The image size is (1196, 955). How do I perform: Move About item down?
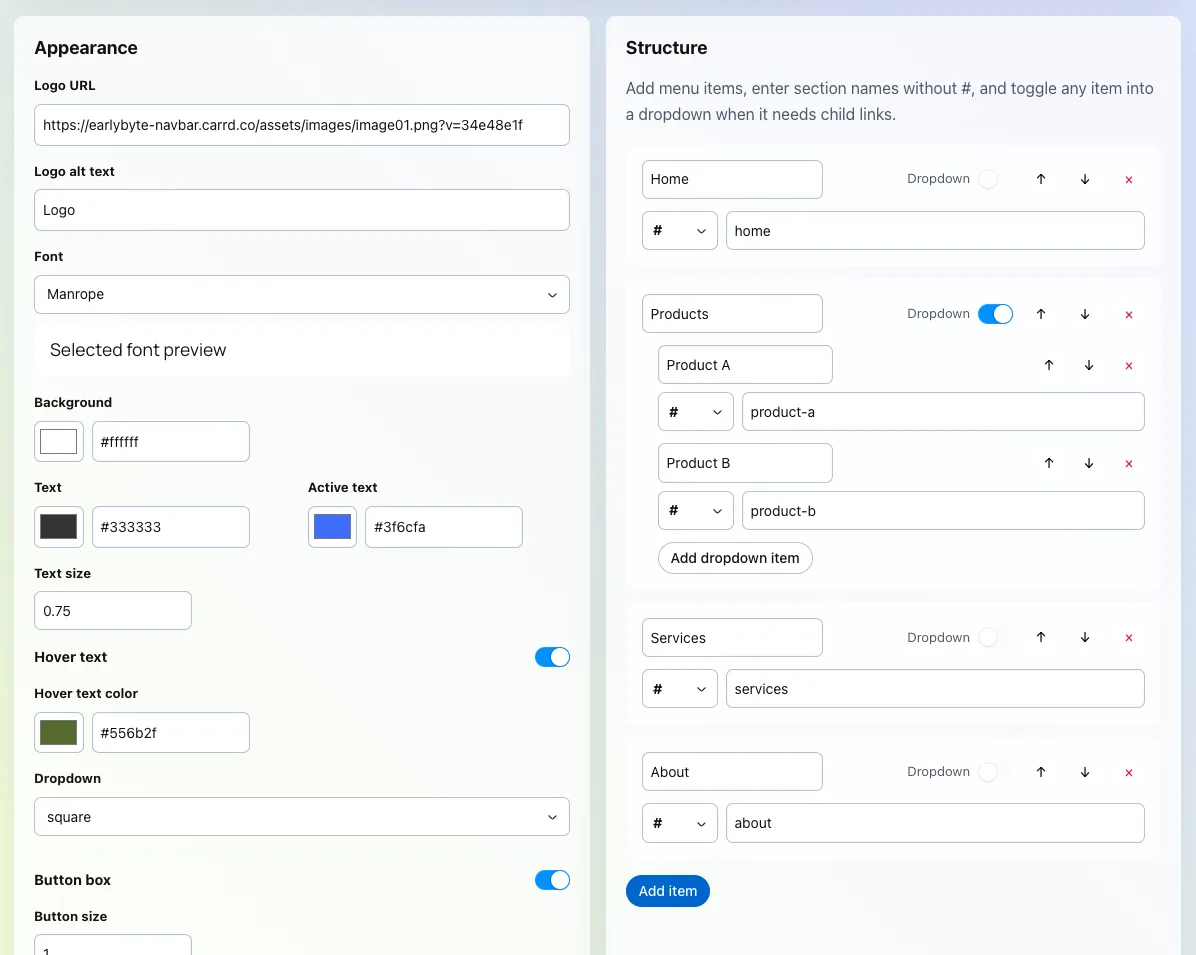click(1085, 772)
